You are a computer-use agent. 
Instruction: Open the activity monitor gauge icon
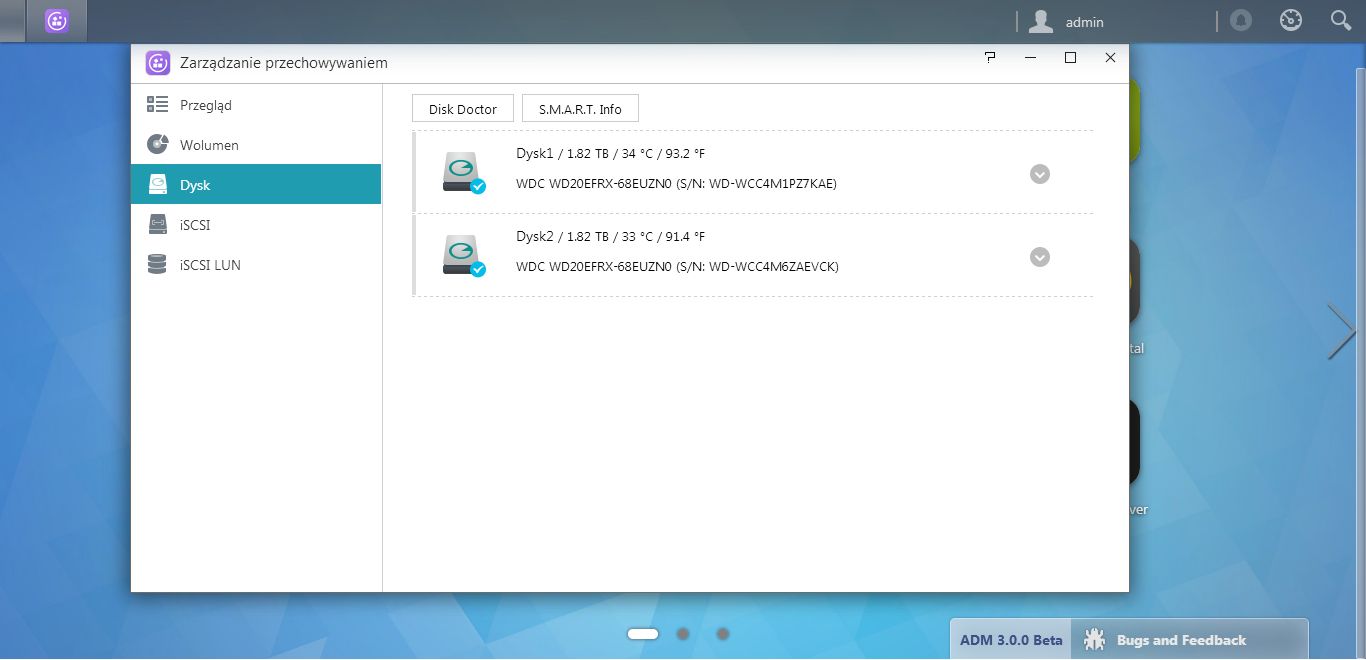point(1291,20)
